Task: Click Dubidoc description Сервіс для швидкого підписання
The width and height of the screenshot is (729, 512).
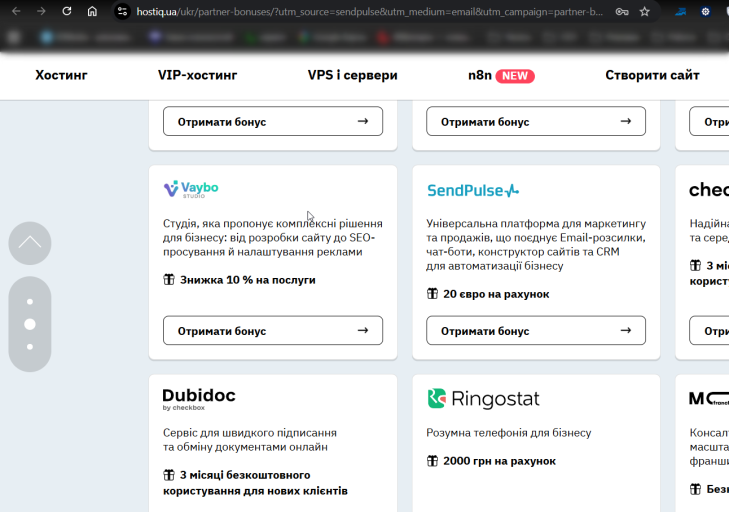Action: [x=250, y=440]
